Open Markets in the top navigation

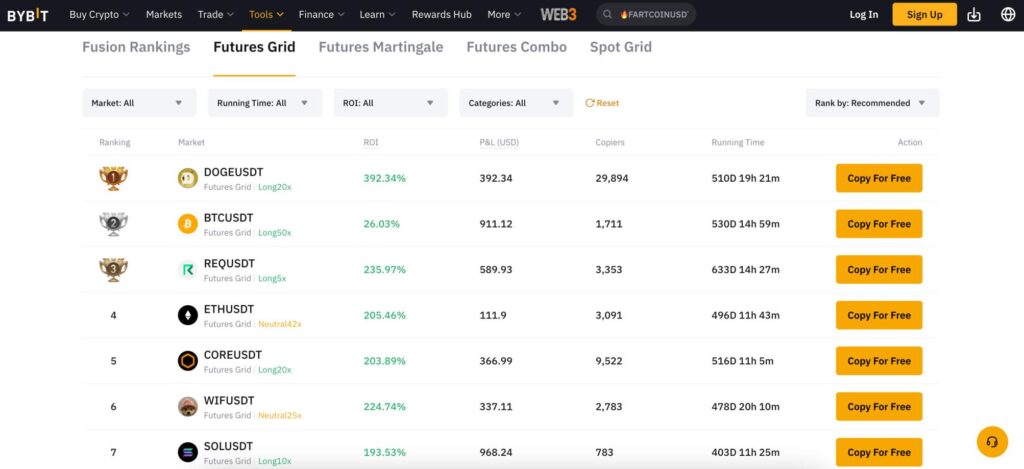pos(164,14)
